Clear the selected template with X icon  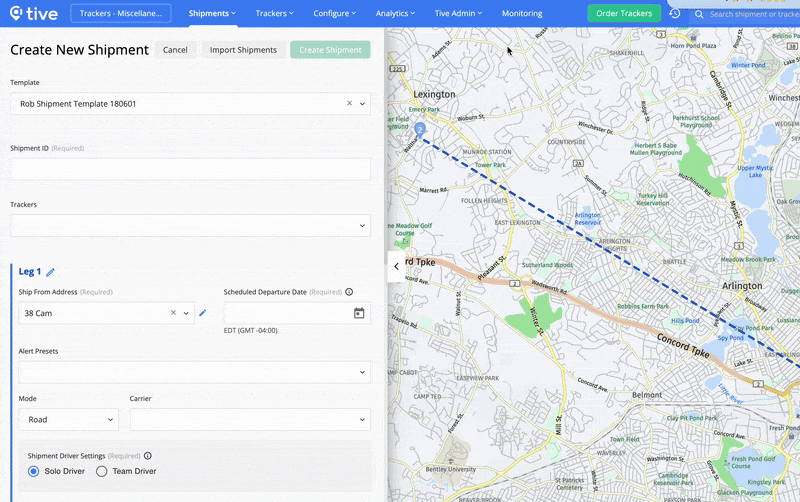(x=349, y=103)
